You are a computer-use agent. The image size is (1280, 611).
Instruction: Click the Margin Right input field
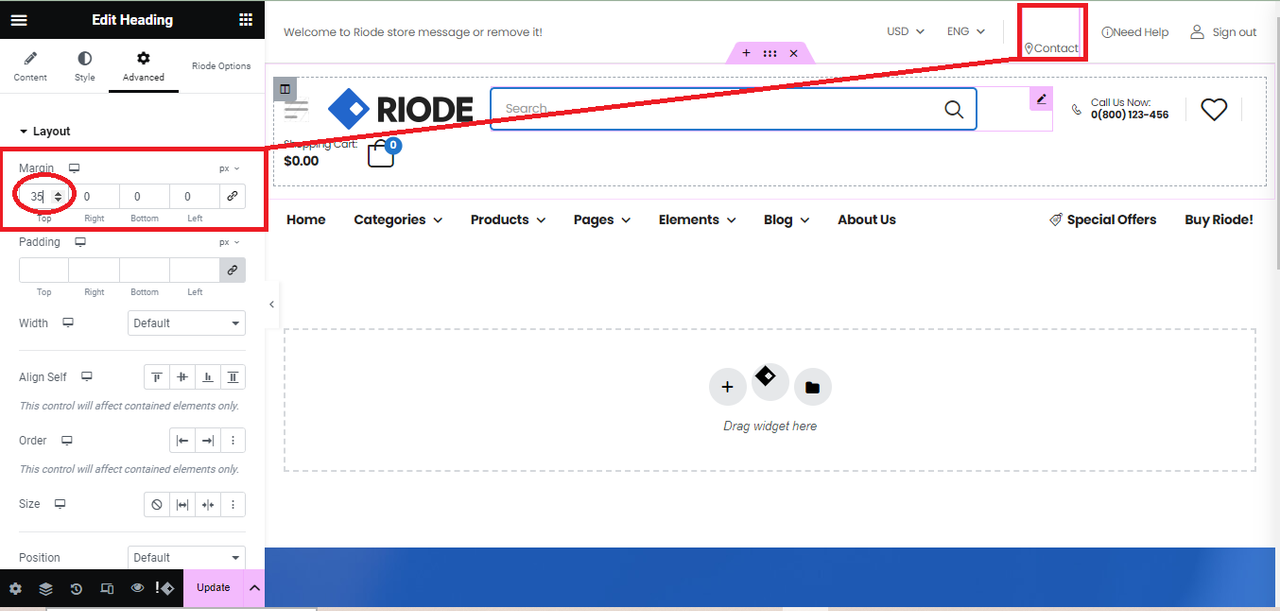coord(94,197)
